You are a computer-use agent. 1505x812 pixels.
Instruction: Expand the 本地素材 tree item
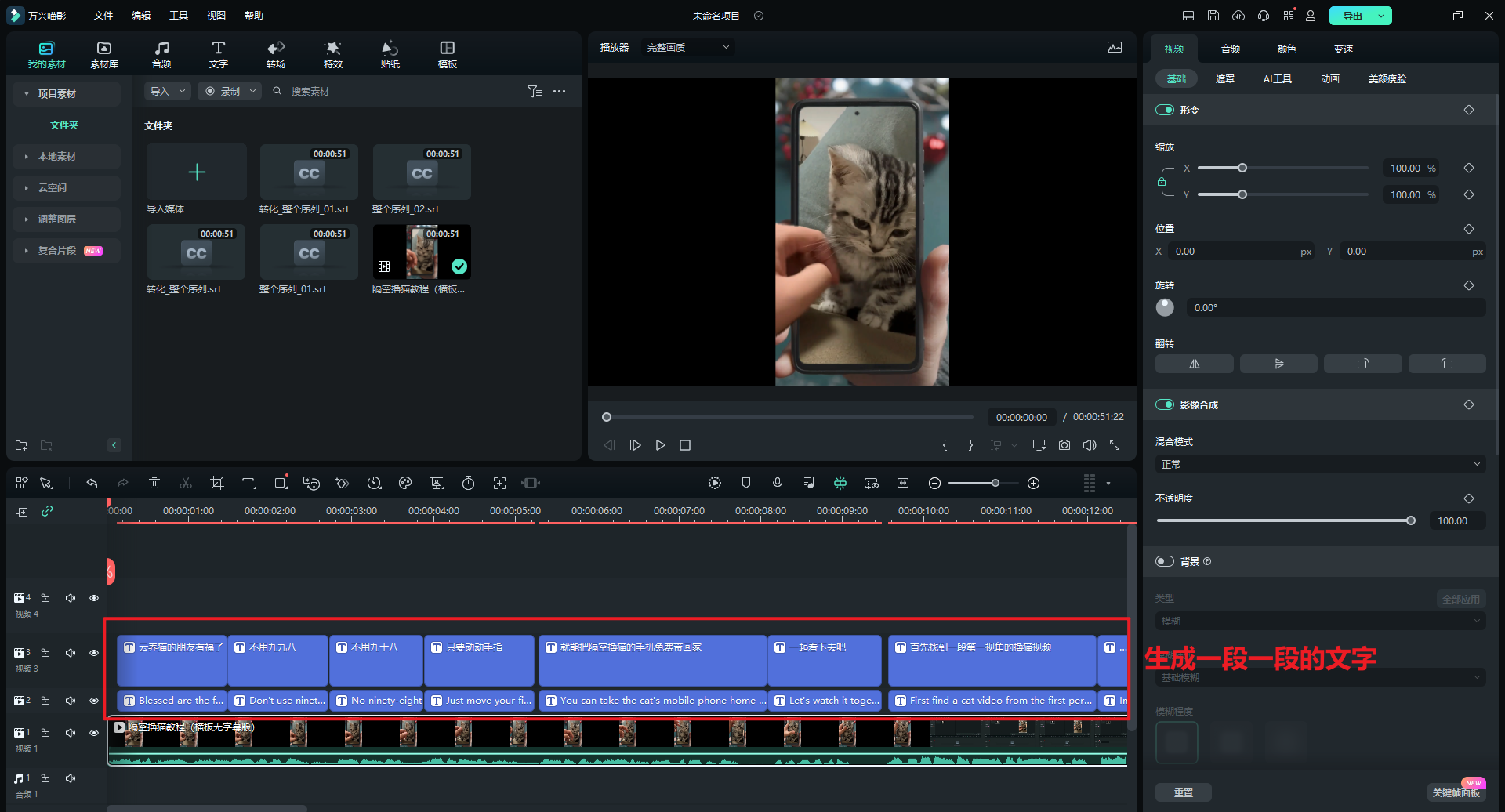tap(57, 157)
